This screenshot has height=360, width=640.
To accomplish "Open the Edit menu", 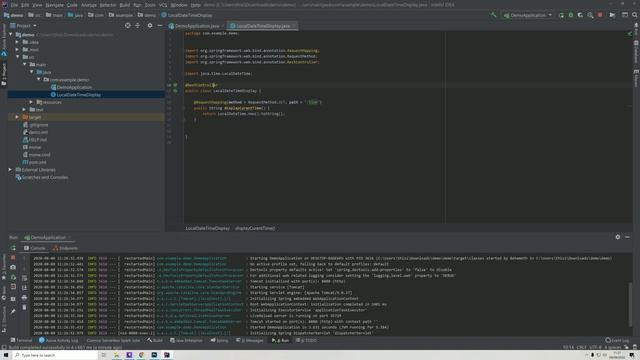I will pos(25,5).
